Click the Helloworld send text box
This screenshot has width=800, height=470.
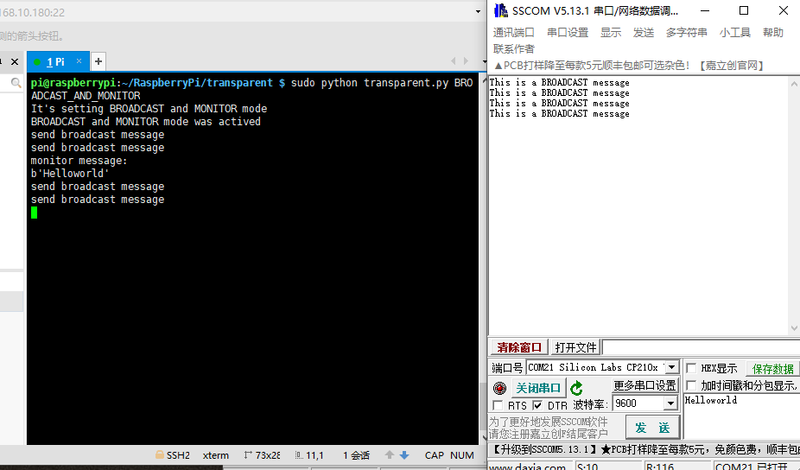(x=742, y=416)
